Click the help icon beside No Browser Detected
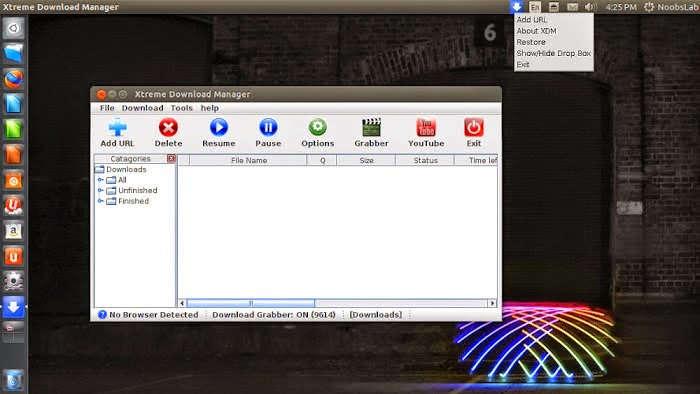The width and height of the screenshot is (700, 394). pyautogui.click(x=102, y=315)
